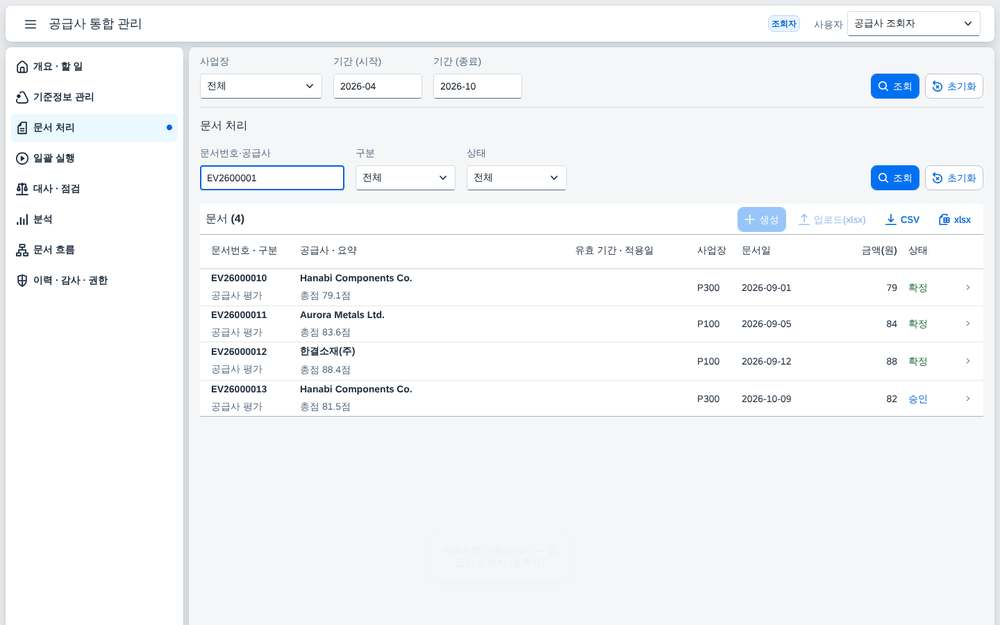Viewport: 1000px width, 625px height.
Task: Select 일괄 실행 in sidebar
Action: 94,158
